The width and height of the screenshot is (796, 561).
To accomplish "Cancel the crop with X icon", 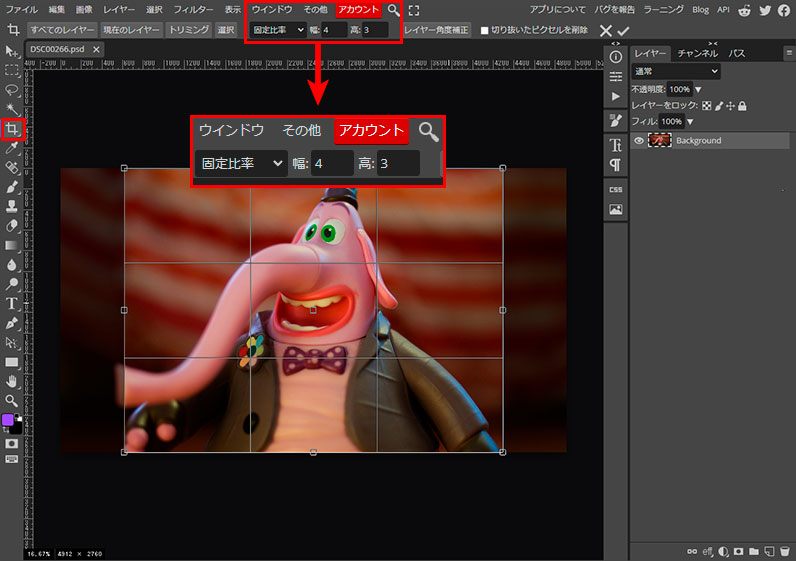I will 606,31.
